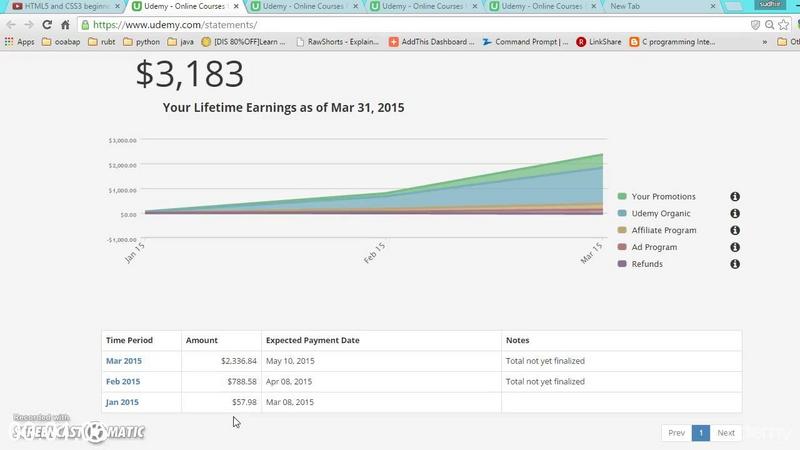Click the zoom magnifier icon in address bar

pos(769,24)
